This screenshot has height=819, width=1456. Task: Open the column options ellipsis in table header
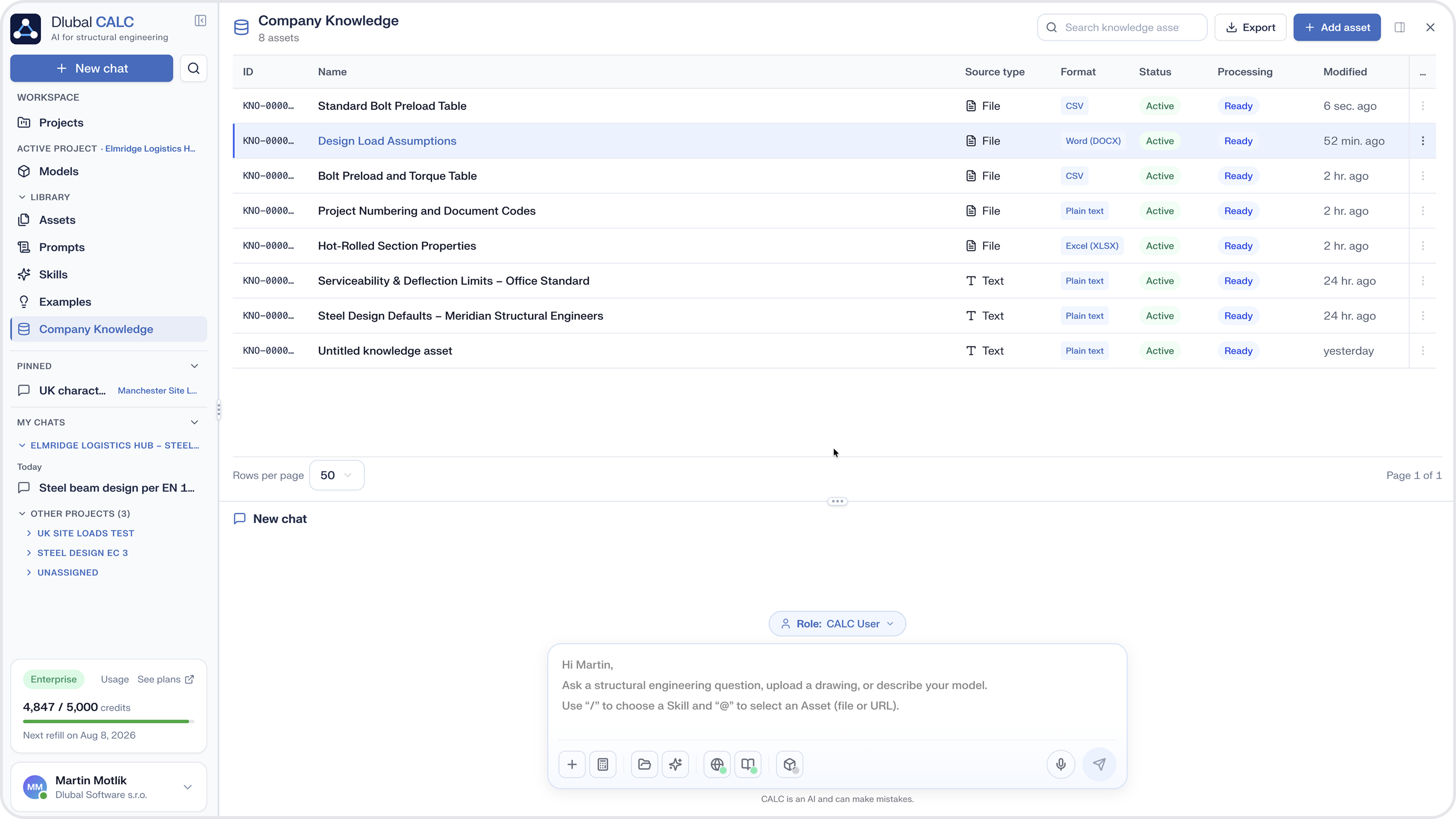point(1423,73)
